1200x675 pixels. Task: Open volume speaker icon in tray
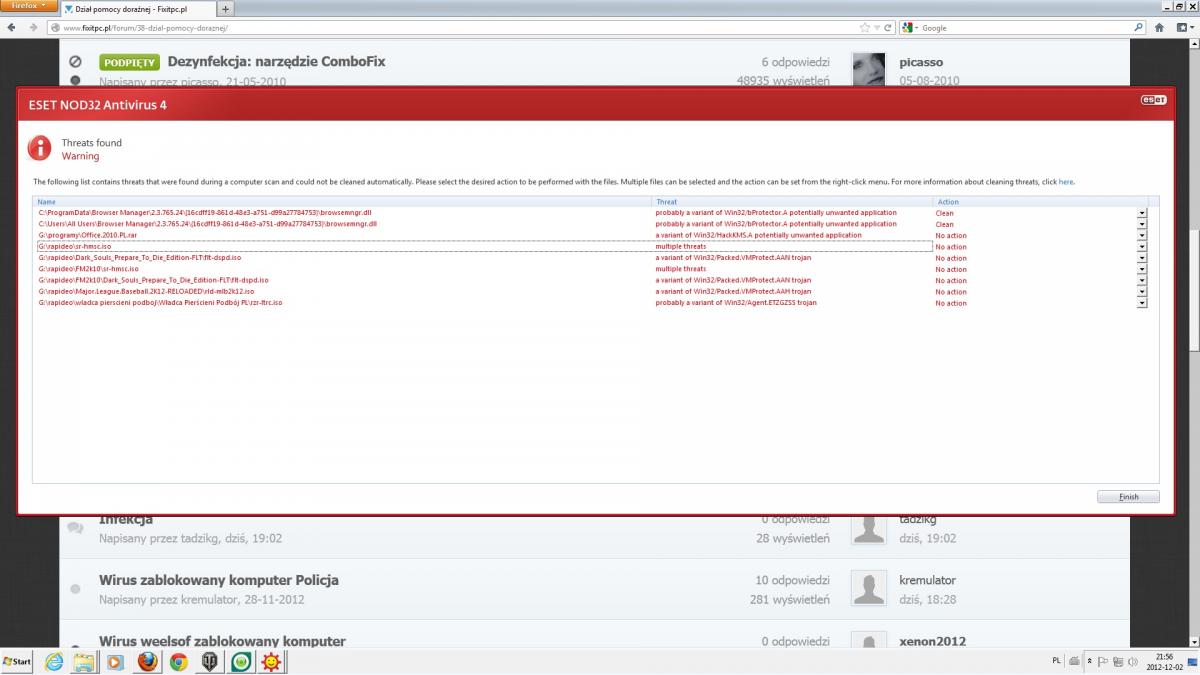(1133, 662)
